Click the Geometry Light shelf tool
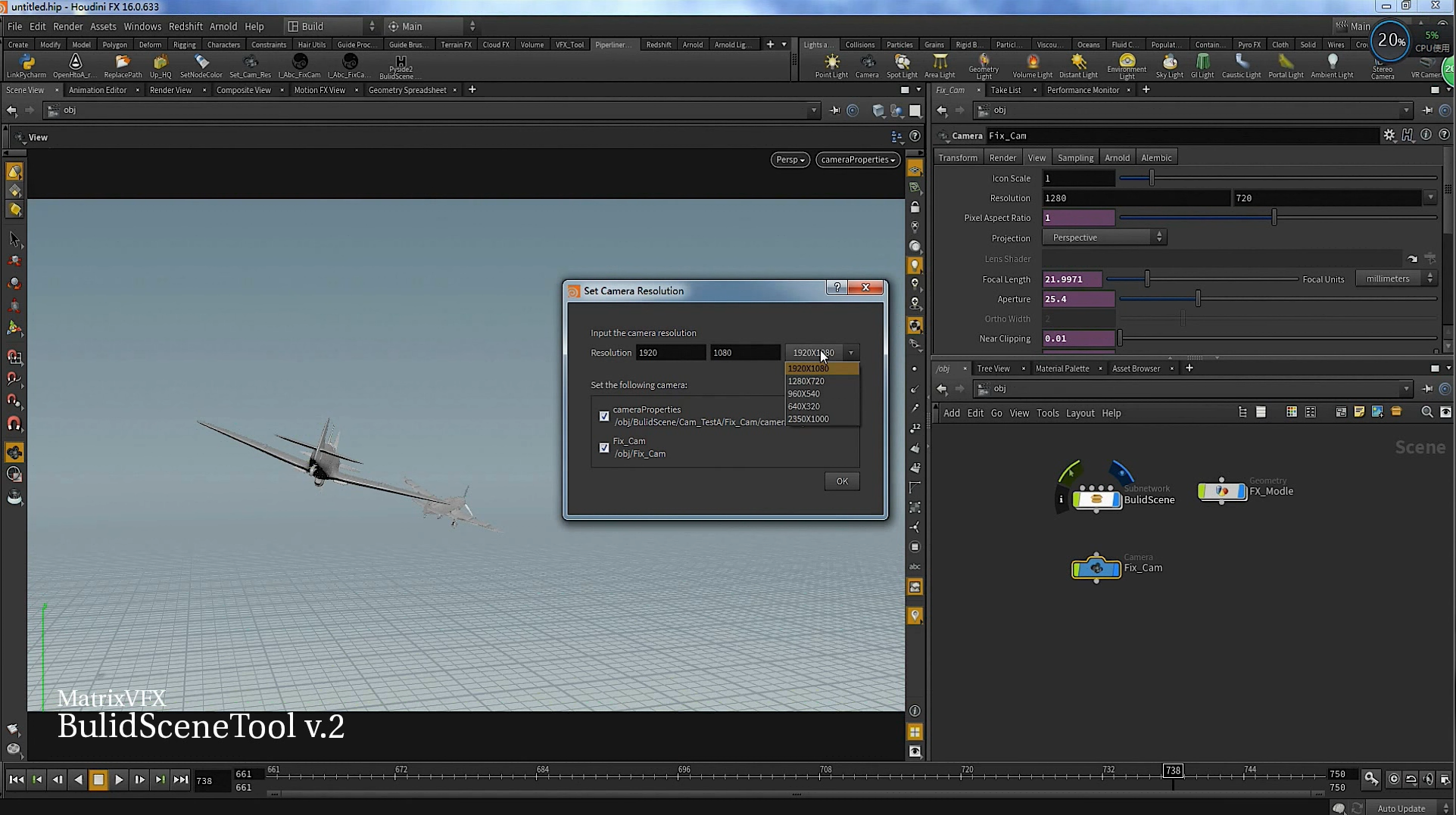Viewport: 1456px width, 815px height. click(x=984, y=66)
